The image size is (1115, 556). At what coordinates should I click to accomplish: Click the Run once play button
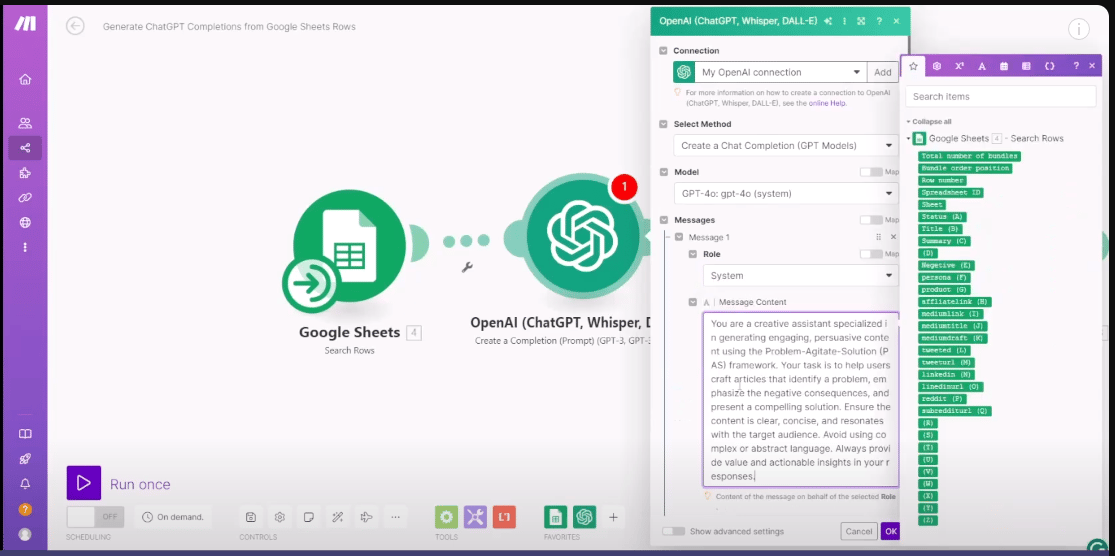pos(84,483)
